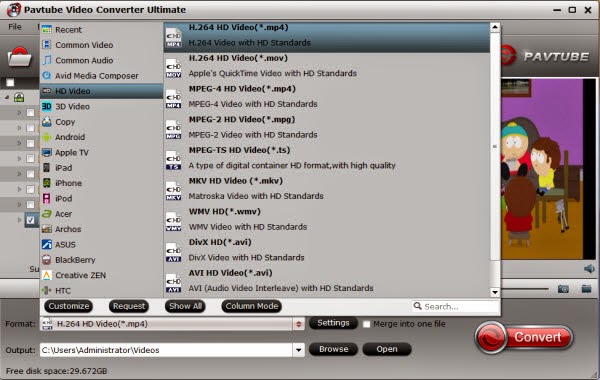600x380 pixels.
Task: Click the Customize button
Action: (69, 306)
